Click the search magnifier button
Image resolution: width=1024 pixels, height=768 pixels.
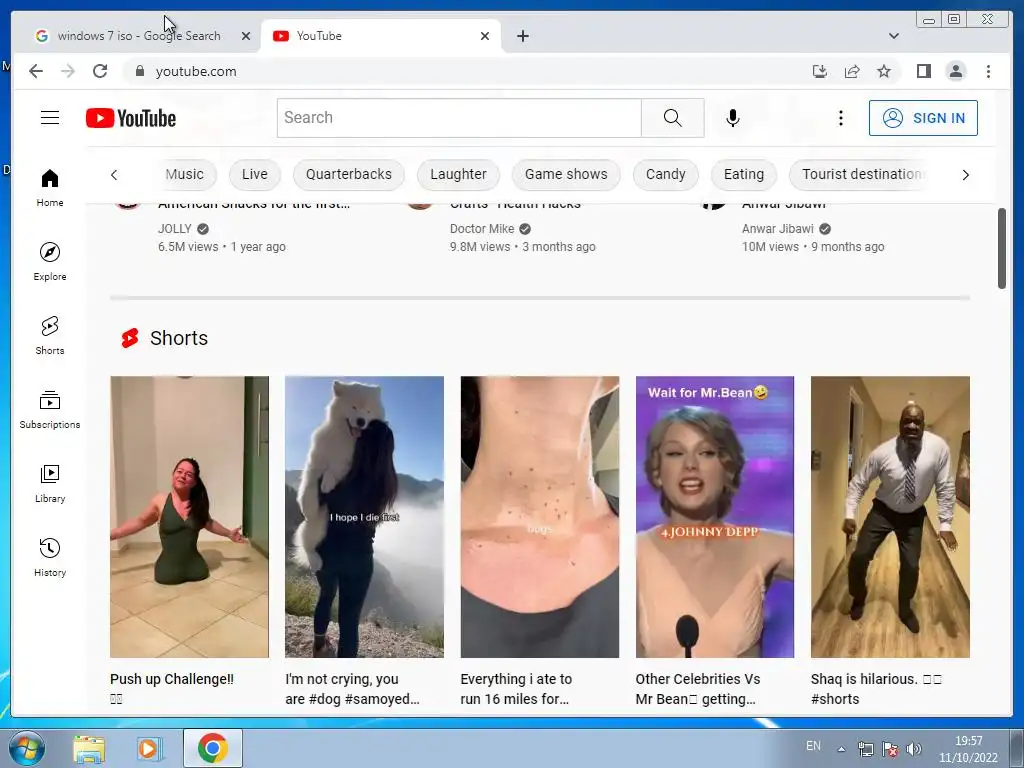click(x=673, y=118)
